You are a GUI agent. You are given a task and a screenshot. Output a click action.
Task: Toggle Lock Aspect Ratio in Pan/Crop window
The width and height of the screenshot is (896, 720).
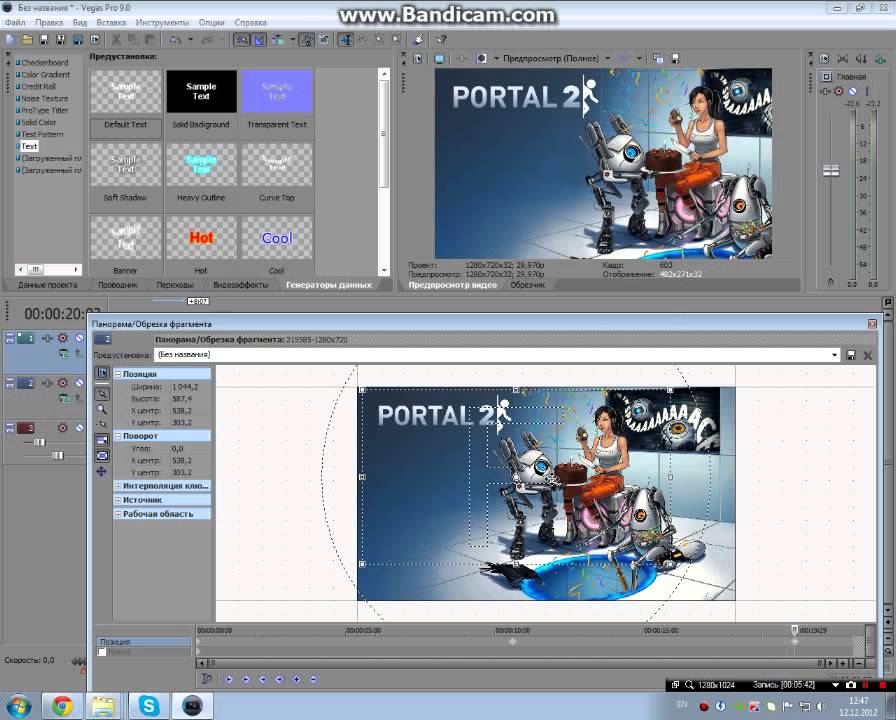102,440
